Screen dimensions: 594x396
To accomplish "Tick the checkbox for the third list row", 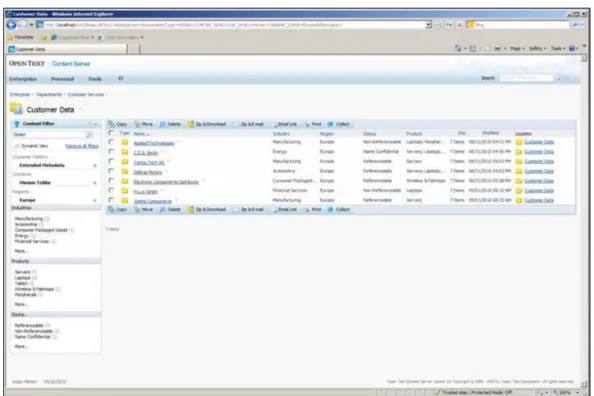I will [111, 161].
